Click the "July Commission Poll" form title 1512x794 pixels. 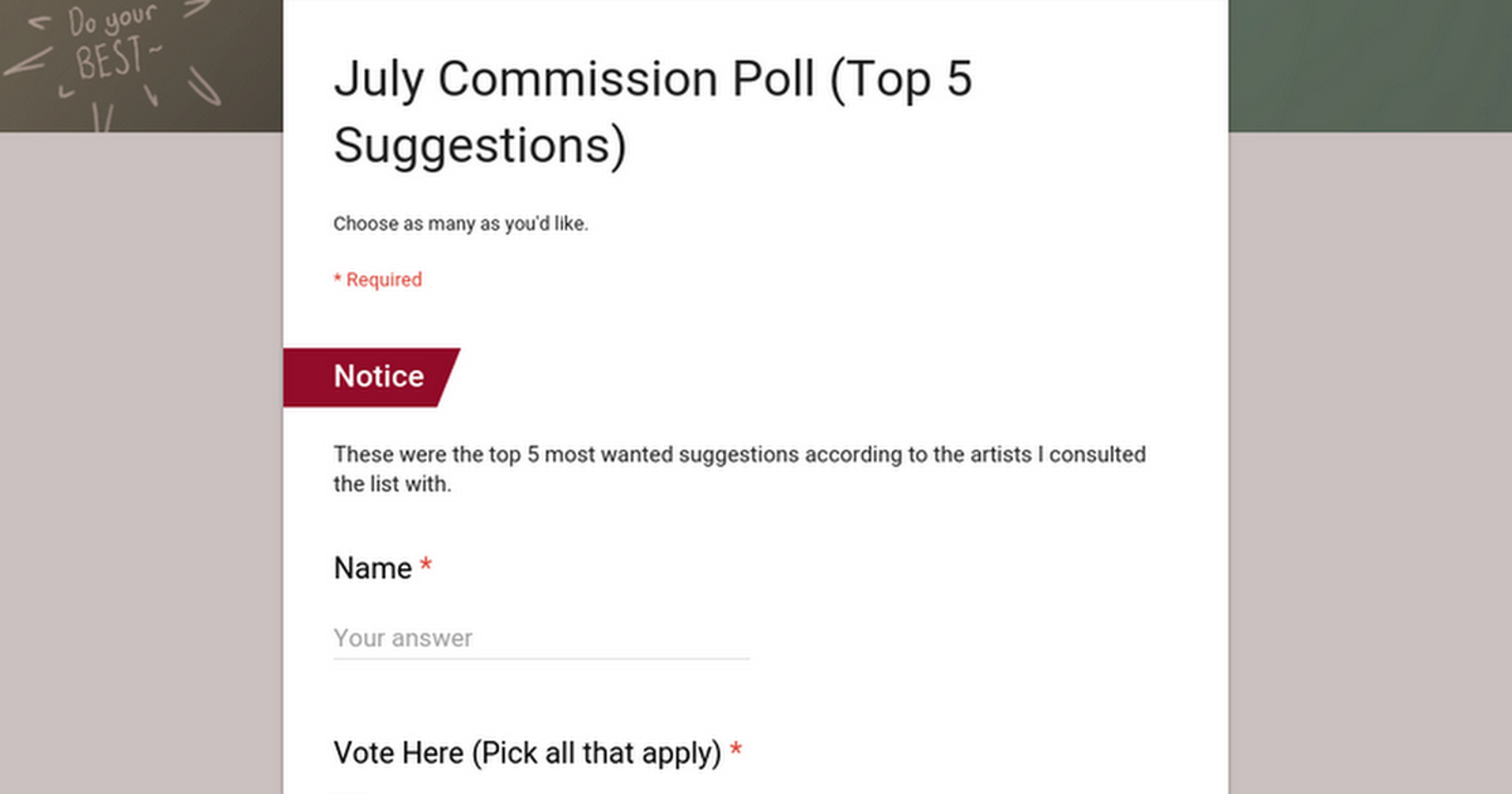pyautogui.click(x=576, y=79)
